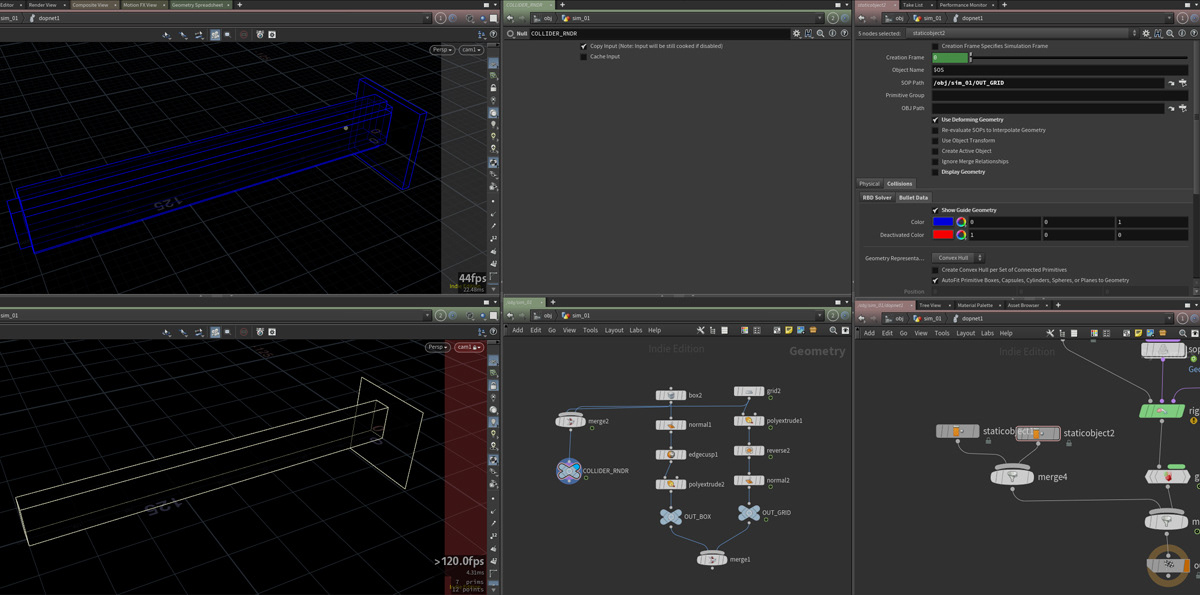Image resolution: width=1200 pixels, height=595 pixels.
Task: Switch to Bullet Data tab
Action: (x=913, y=198)
